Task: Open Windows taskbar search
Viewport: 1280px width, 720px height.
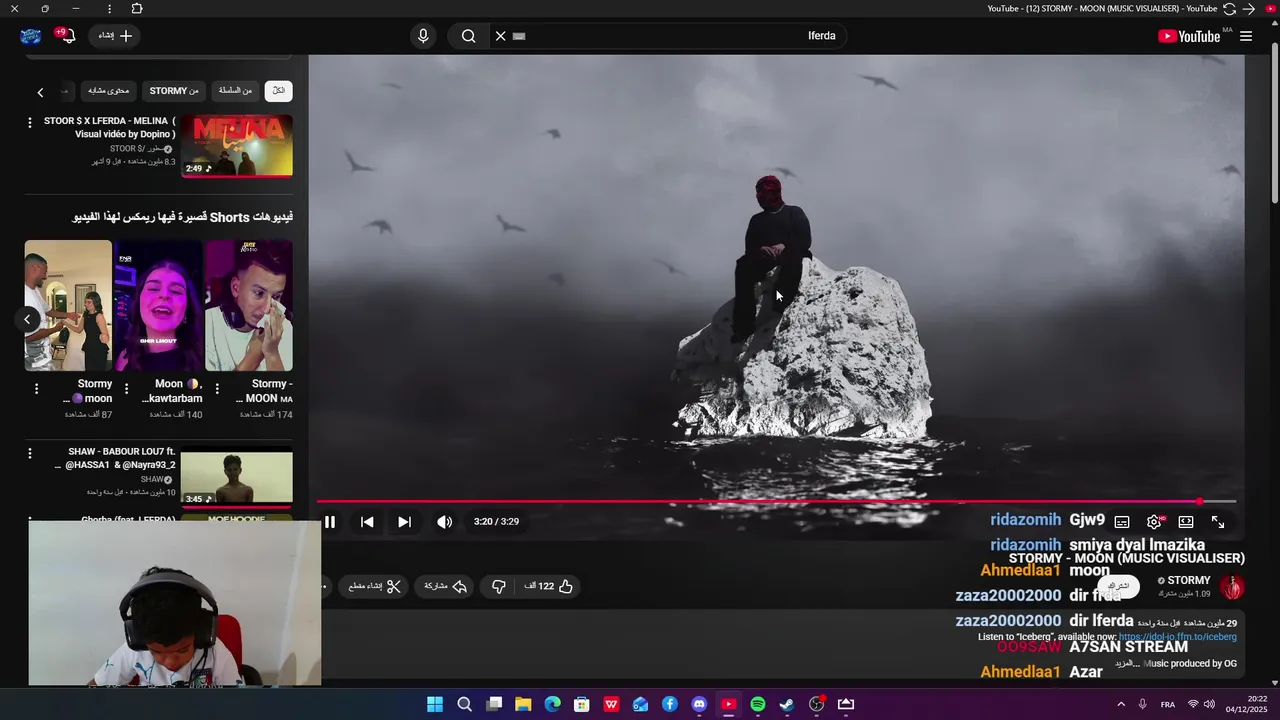Action: tap(464, 704)
